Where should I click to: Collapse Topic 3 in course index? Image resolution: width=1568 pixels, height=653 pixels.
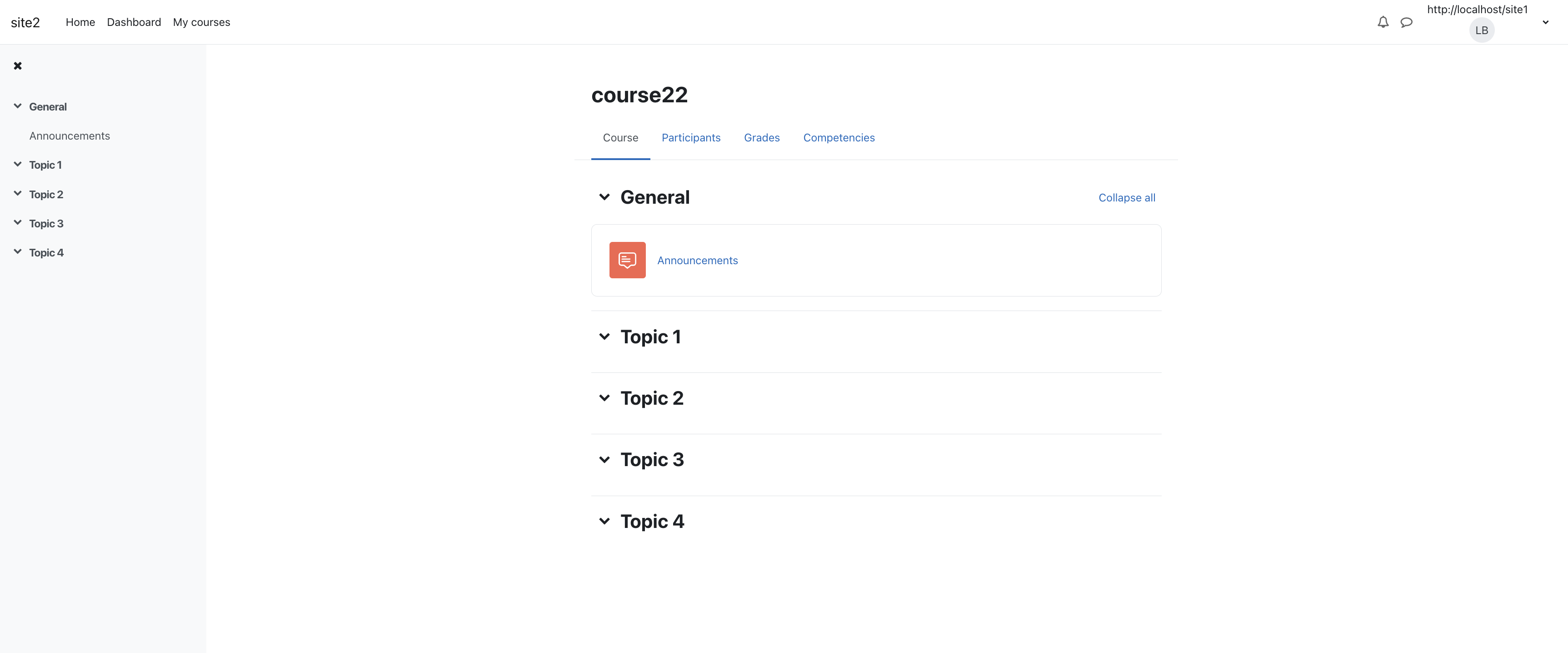click(x=18, y=223)
